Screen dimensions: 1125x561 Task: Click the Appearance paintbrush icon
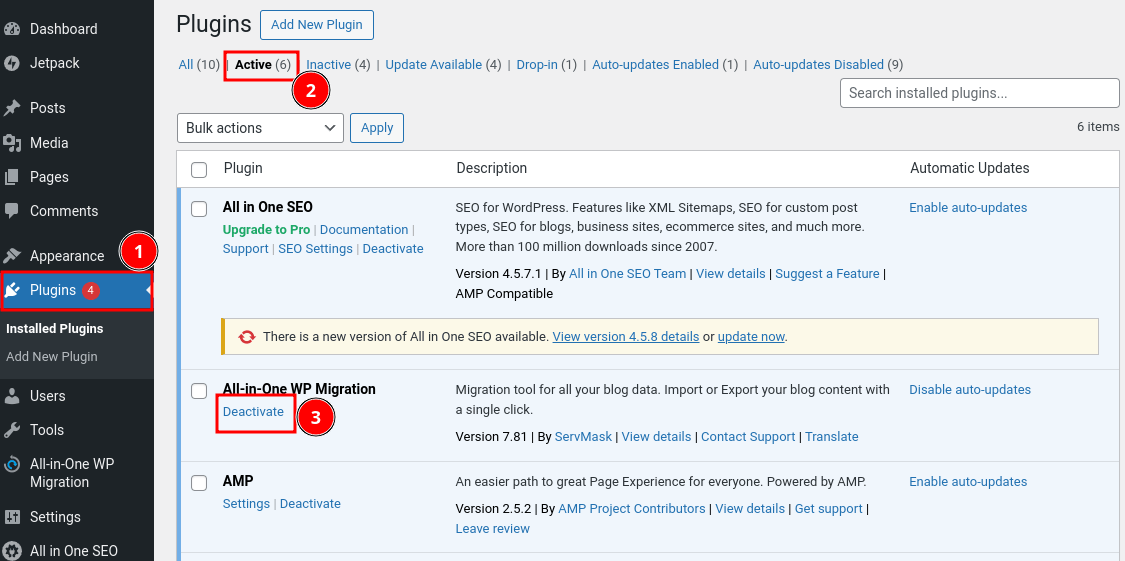pyautogui.click(x=13, y=256)
